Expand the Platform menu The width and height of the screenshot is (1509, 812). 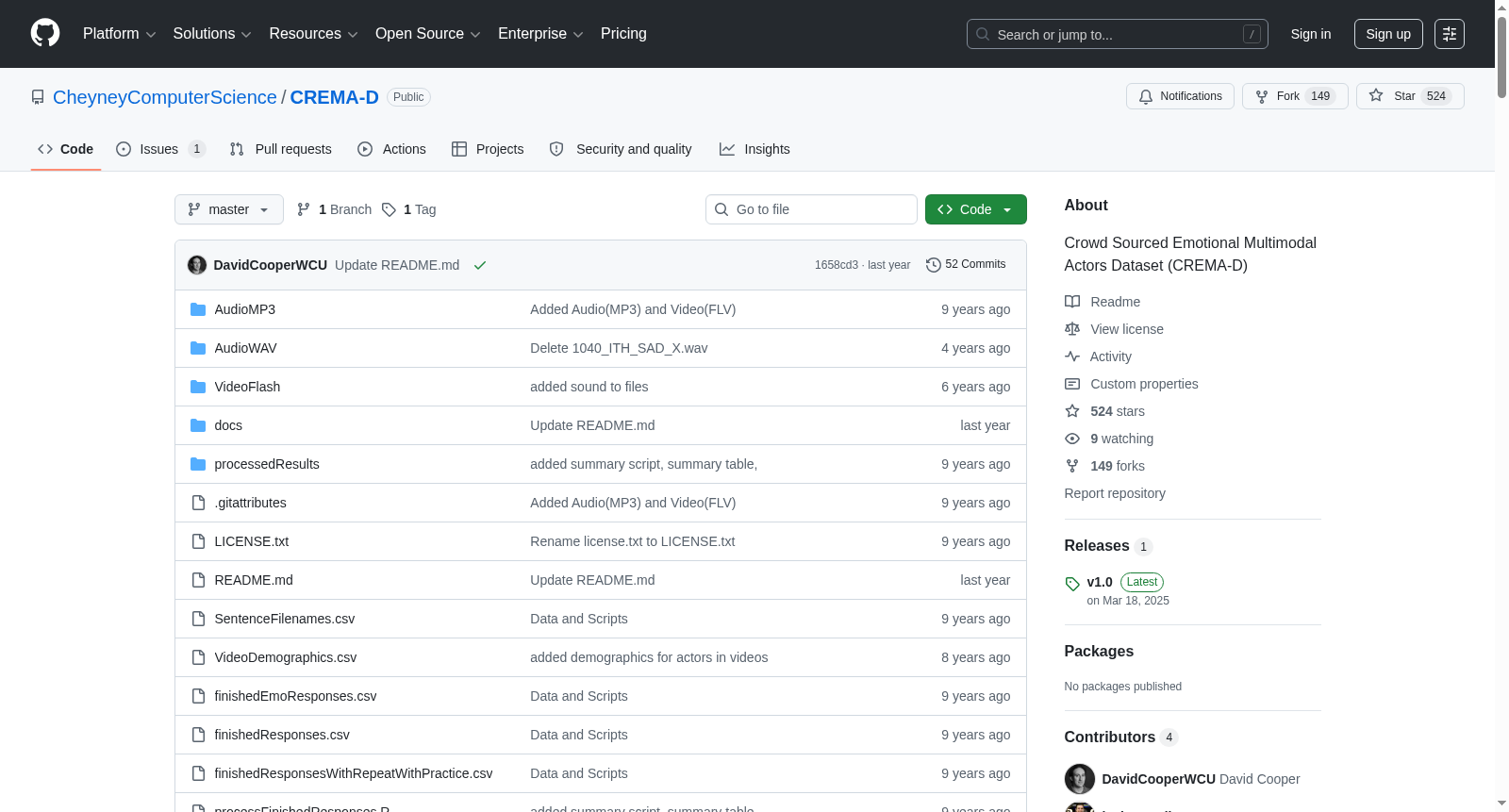click(x=120, y=34)
